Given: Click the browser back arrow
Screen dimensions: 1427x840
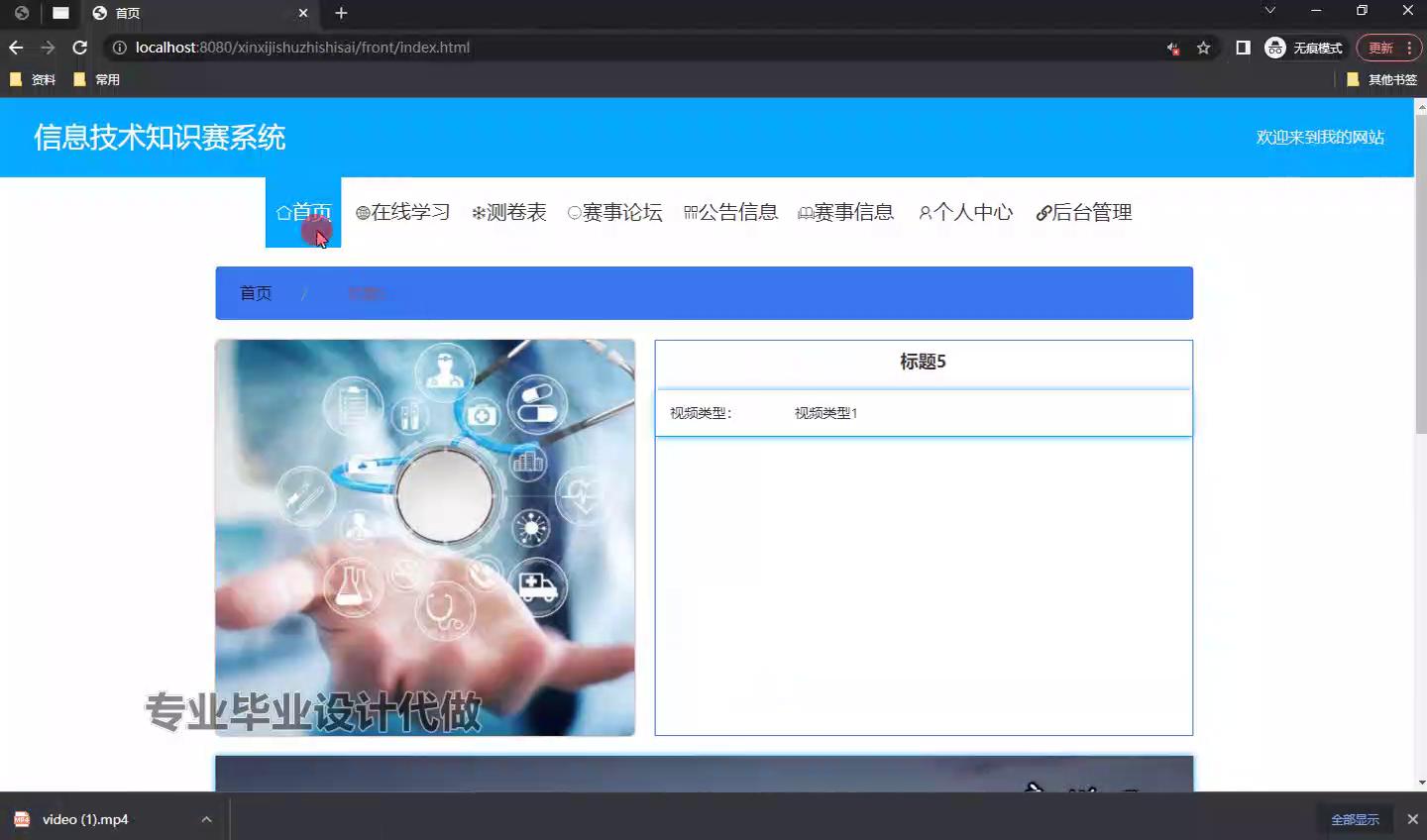Looking at the screenshot, I should [16, 48].
